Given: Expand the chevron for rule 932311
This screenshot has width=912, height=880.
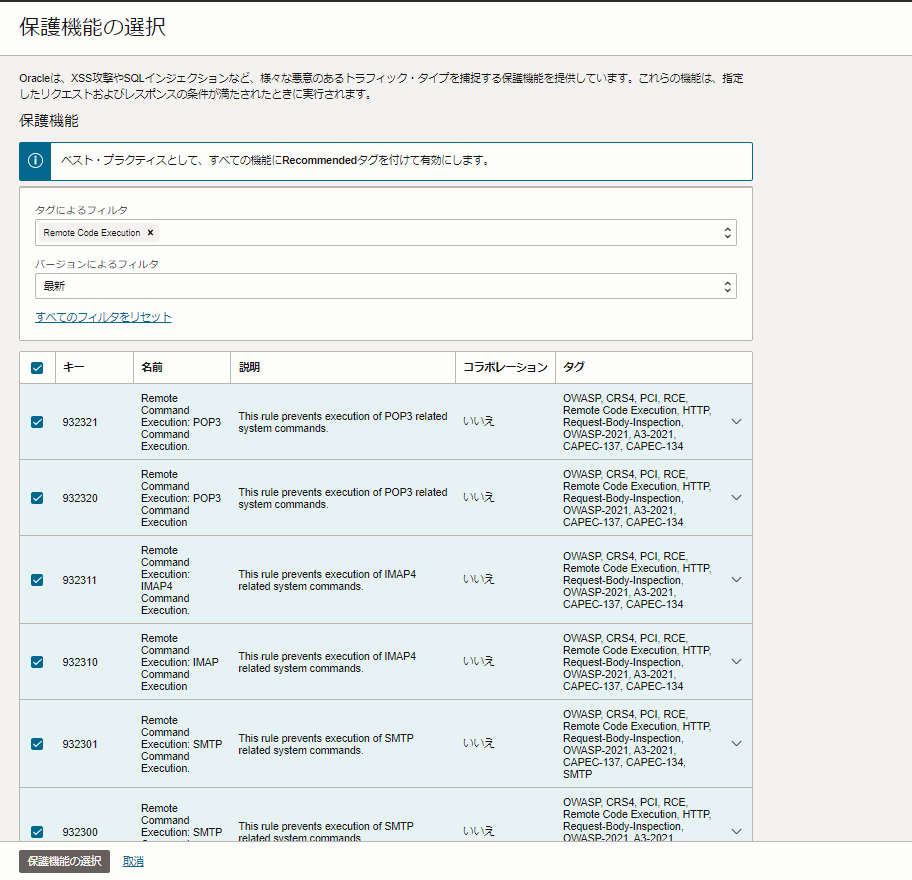Looking at the screenshot, I should (x=736, y=580).
